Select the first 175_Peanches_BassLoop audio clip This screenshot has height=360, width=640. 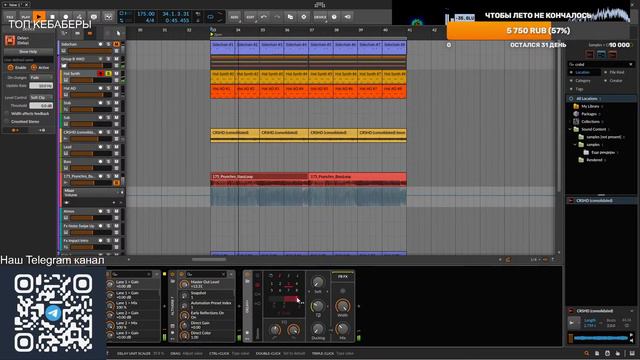[x=260, y=180]
